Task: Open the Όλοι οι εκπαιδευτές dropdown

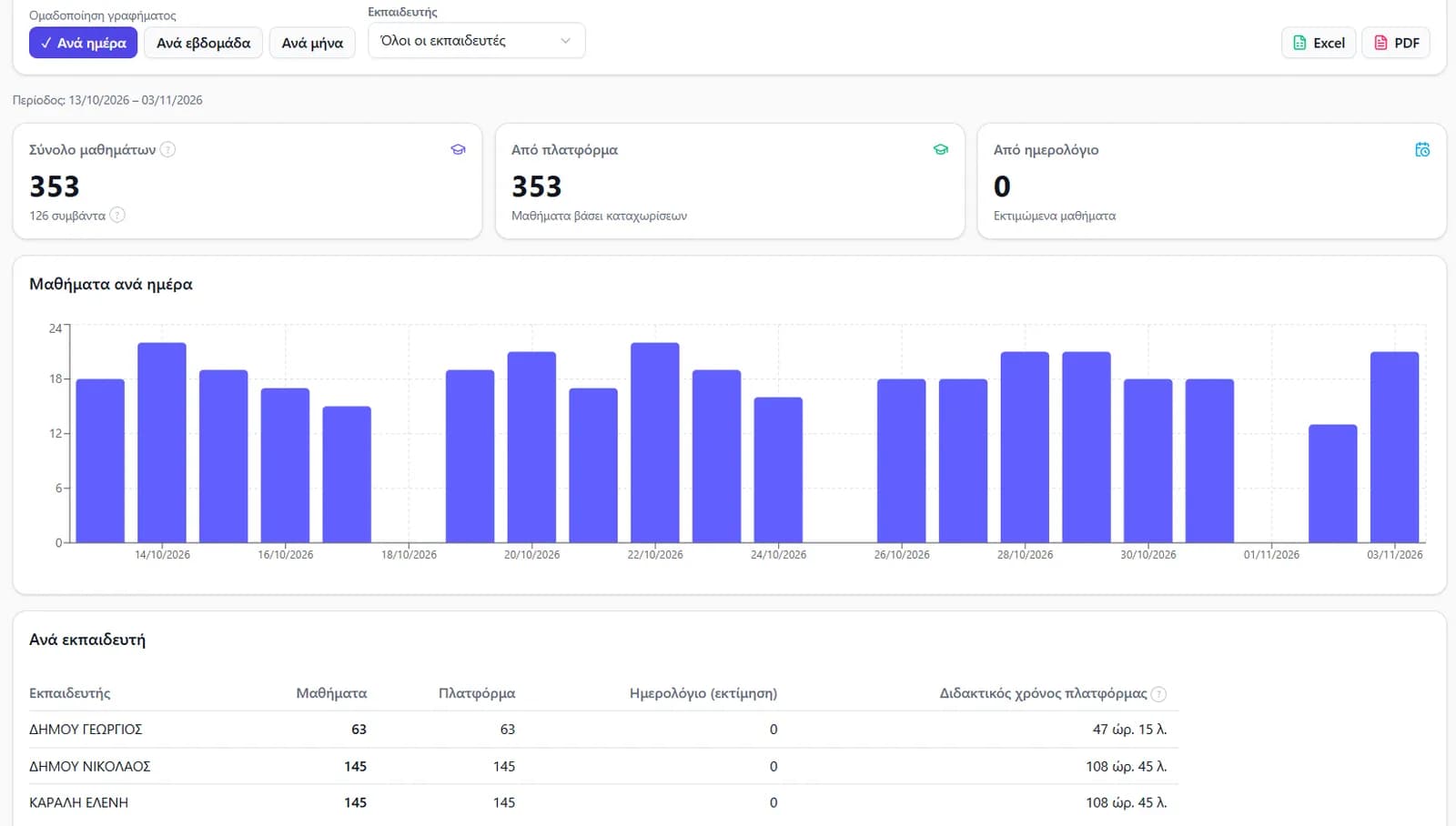Action: [476, 41]
